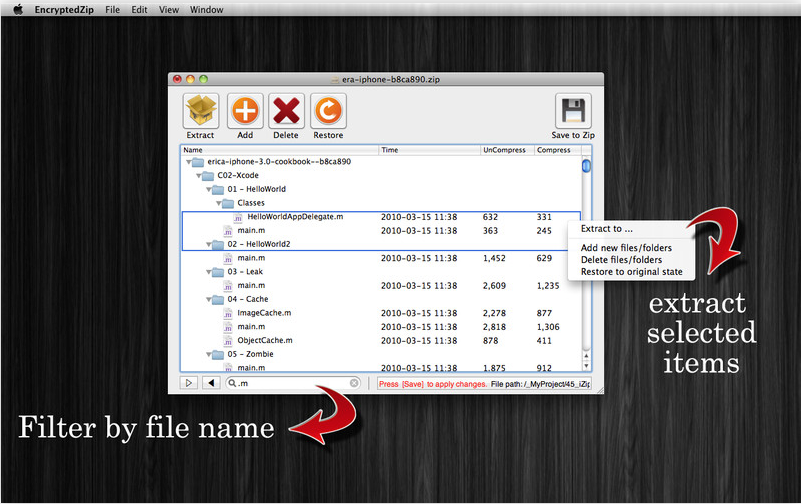Open the Apple menu

(x=18, y=9)
